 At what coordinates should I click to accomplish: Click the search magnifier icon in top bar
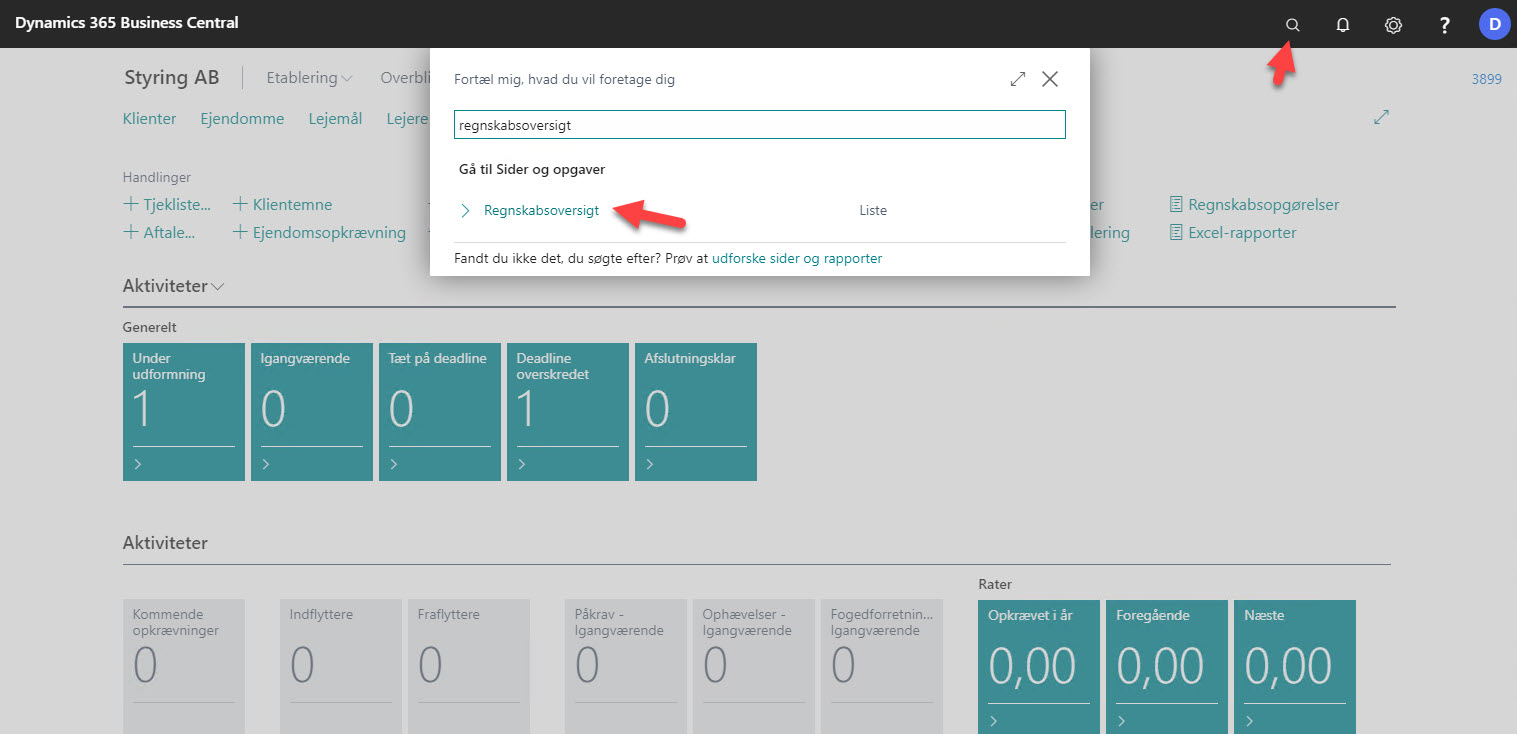(x=1292, y=25)
